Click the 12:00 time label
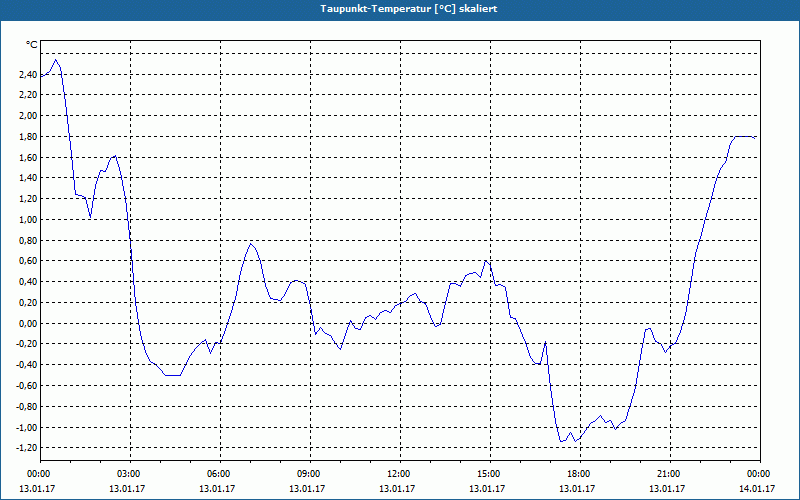 [400, 474]
